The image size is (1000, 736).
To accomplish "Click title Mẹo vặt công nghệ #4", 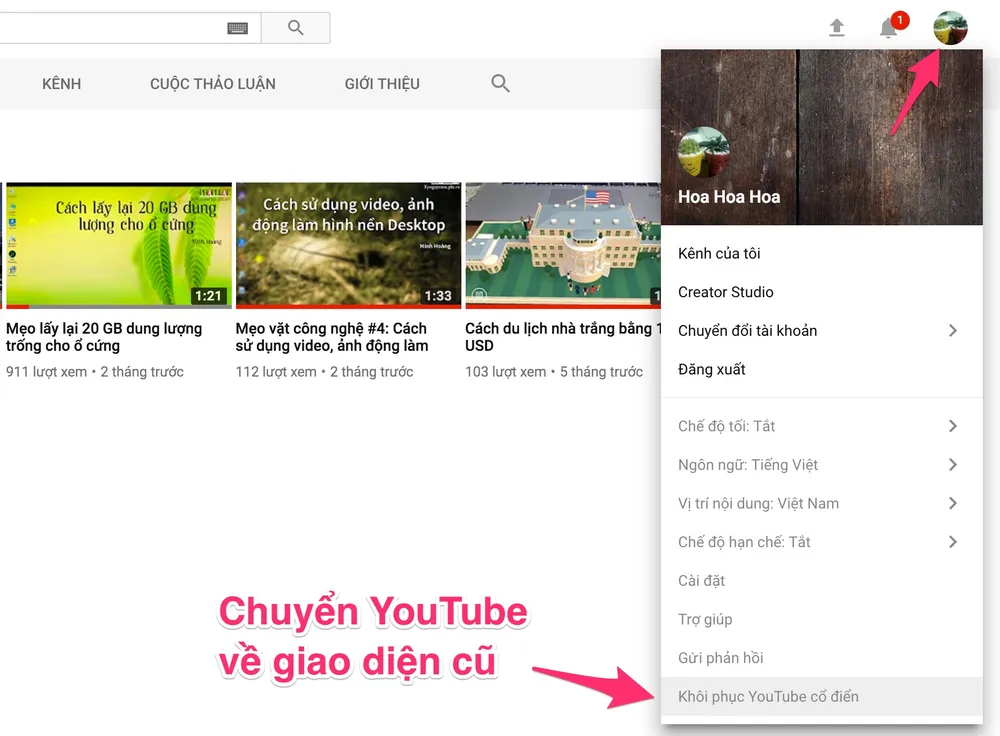I will (332, 337).
